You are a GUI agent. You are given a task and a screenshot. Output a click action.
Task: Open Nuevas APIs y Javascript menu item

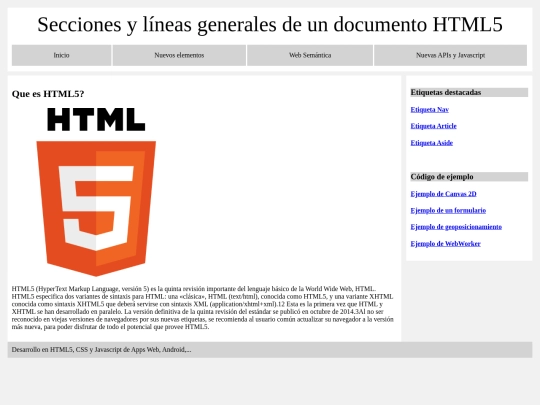click(x=450, y=55)
